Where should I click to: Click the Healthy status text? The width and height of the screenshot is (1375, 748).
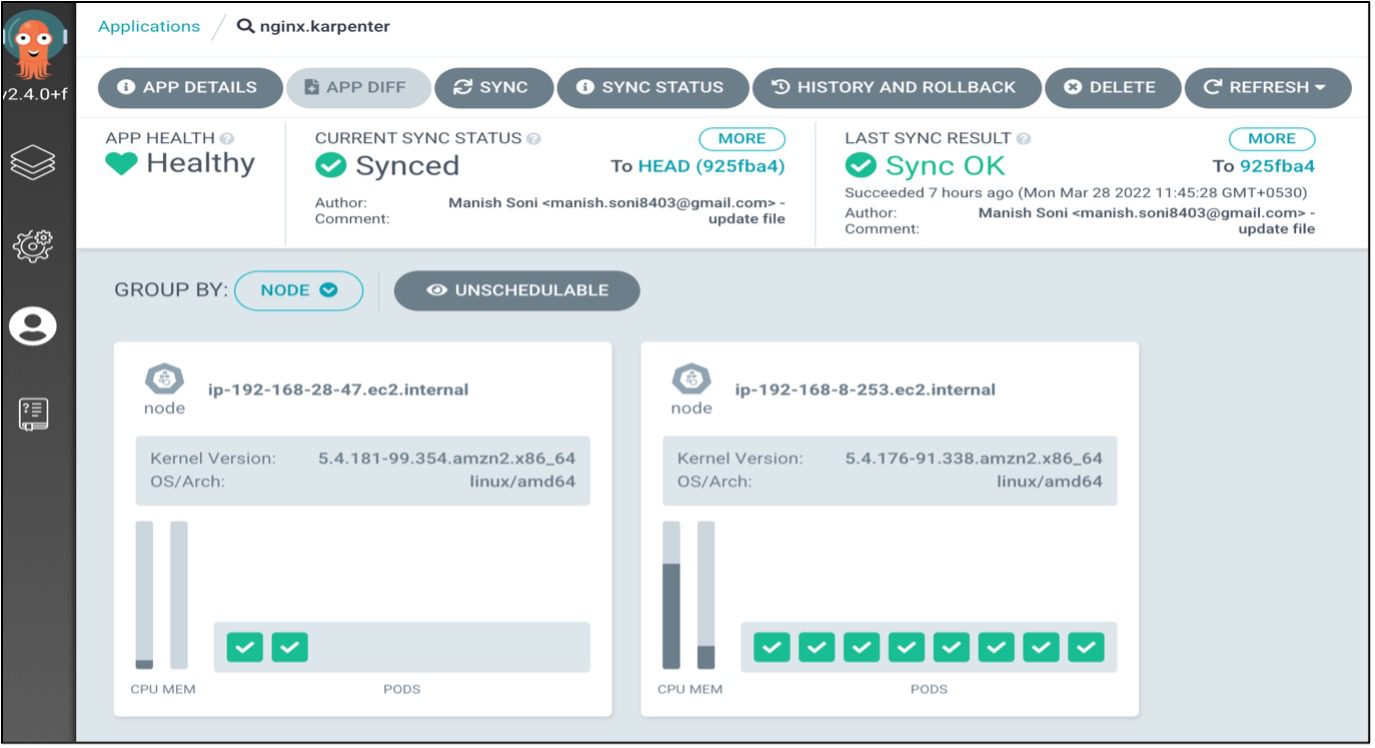[200, 163]
